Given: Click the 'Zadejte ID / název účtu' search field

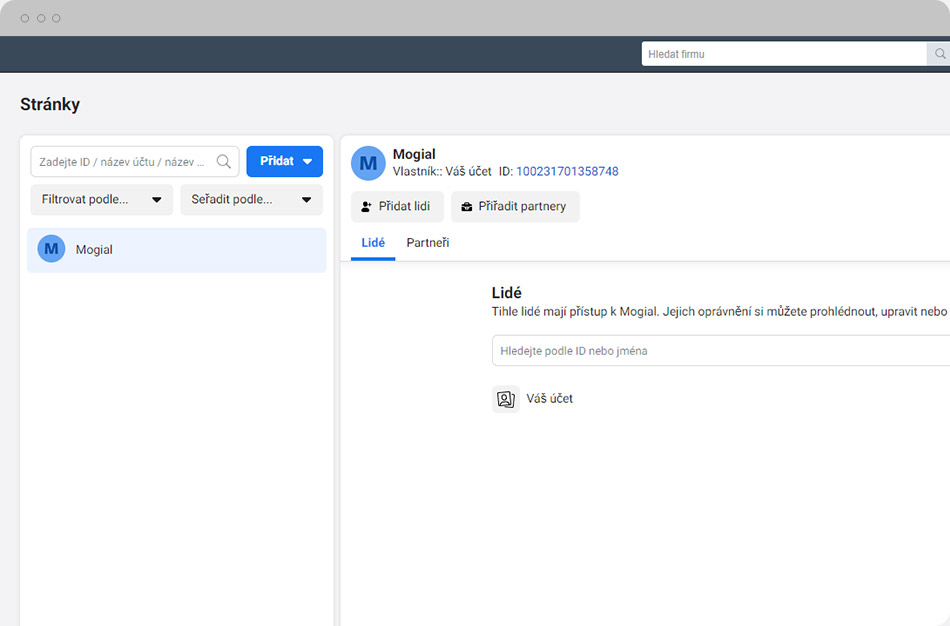Looking at the screenshot, I should pyautogui.click(x=135, y=161).
